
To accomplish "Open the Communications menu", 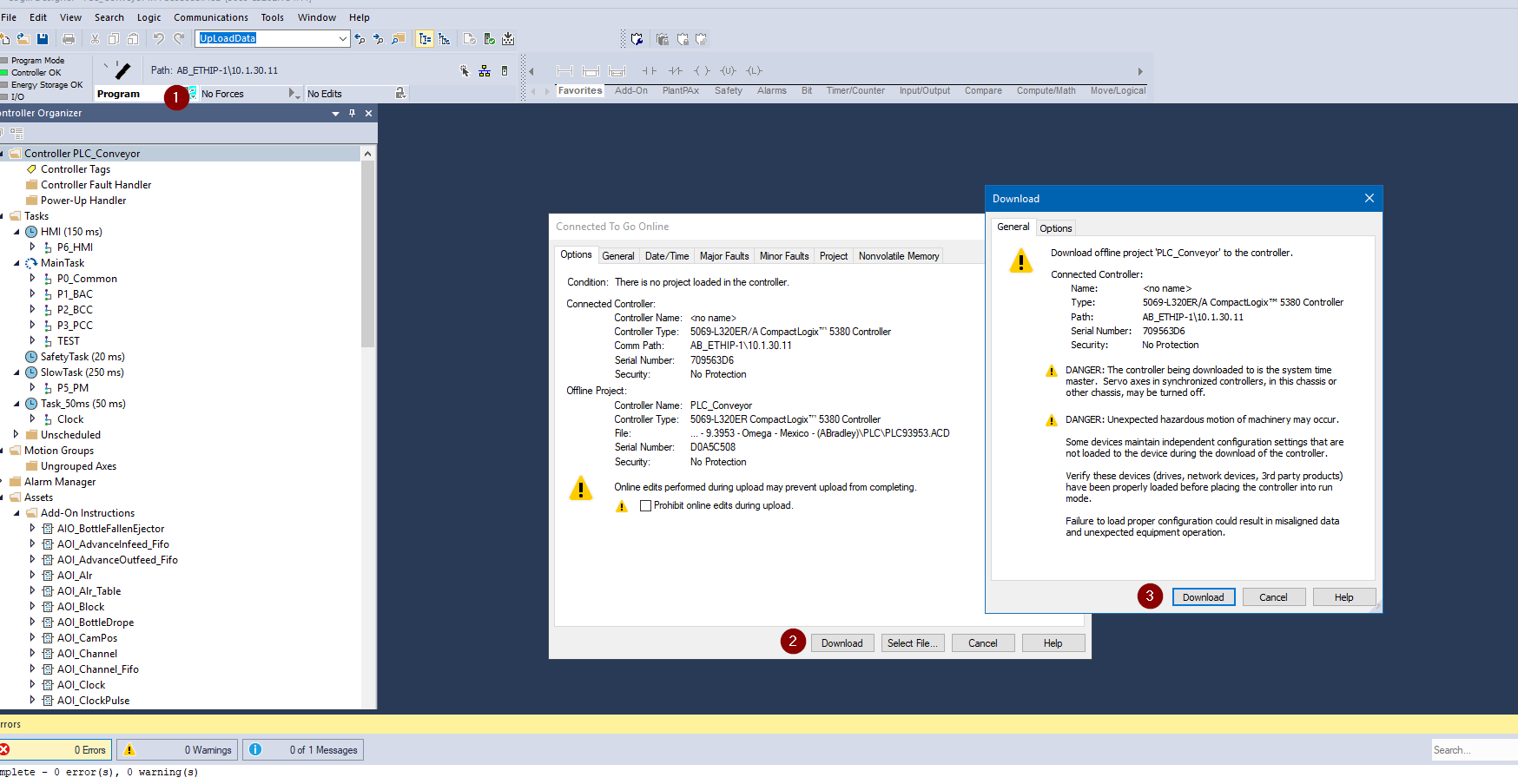I will coord(211,17).
